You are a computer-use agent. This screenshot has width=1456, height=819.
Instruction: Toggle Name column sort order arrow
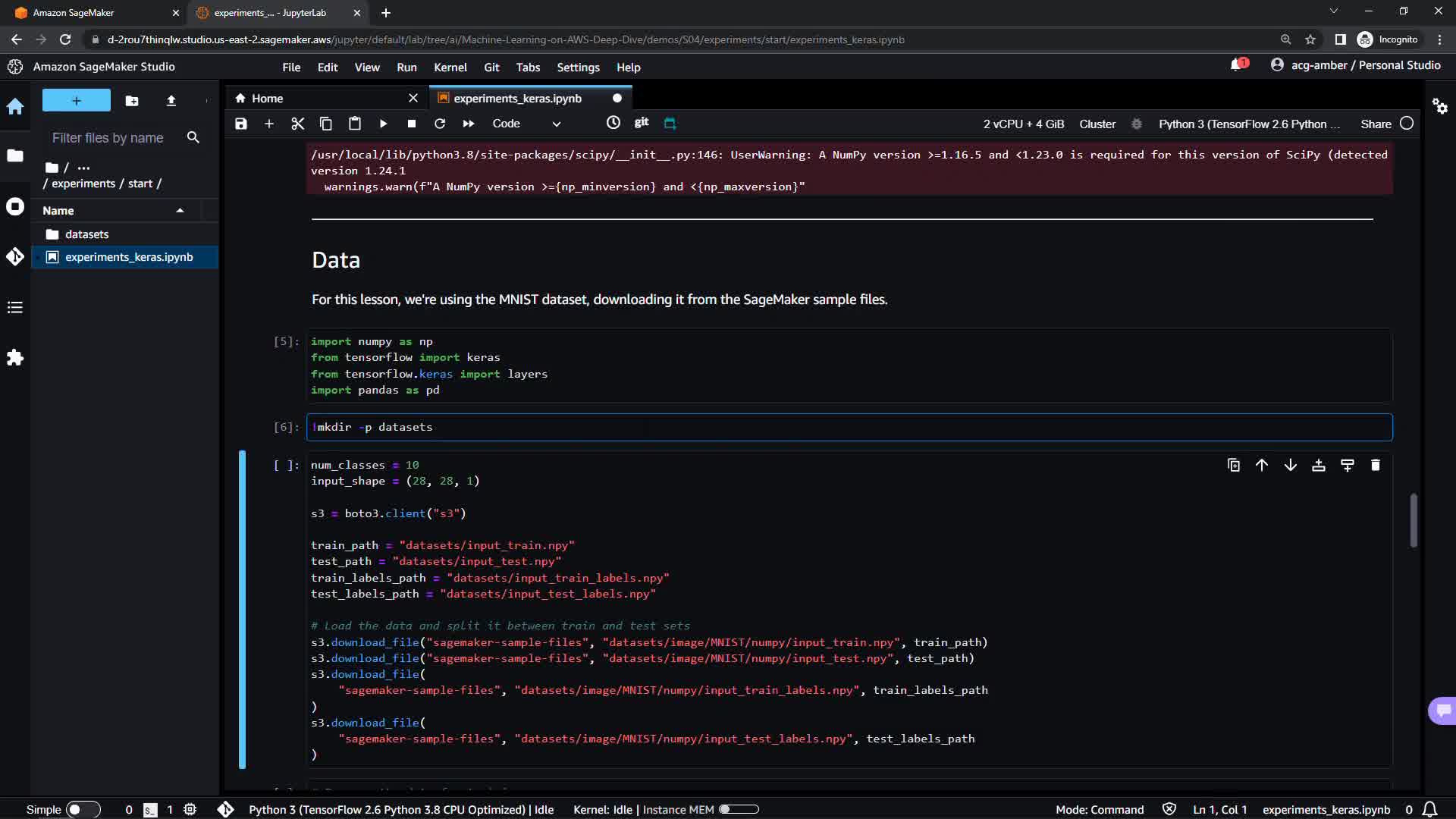click(180, 211)
